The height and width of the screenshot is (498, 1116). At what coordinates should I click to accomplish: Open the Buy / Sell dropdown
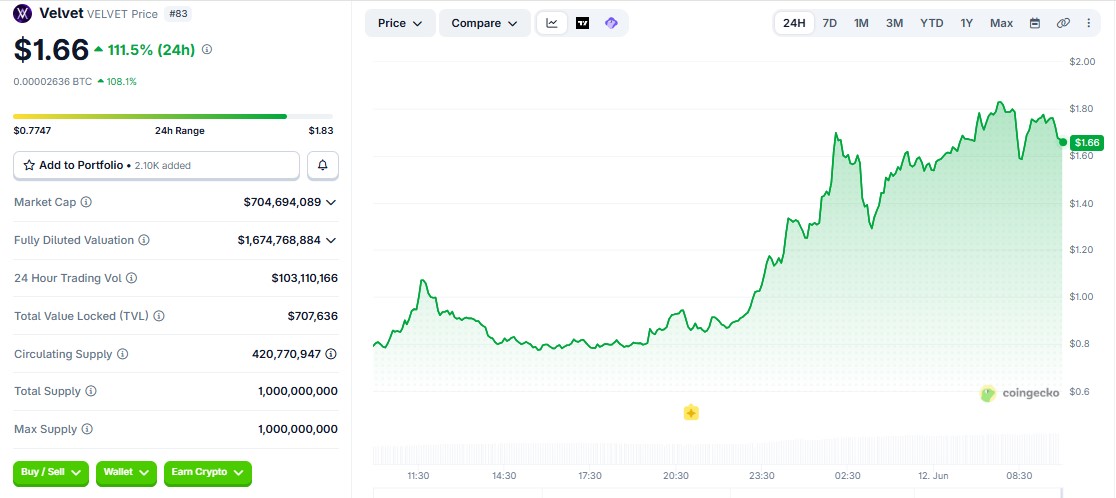pos(51,472)
